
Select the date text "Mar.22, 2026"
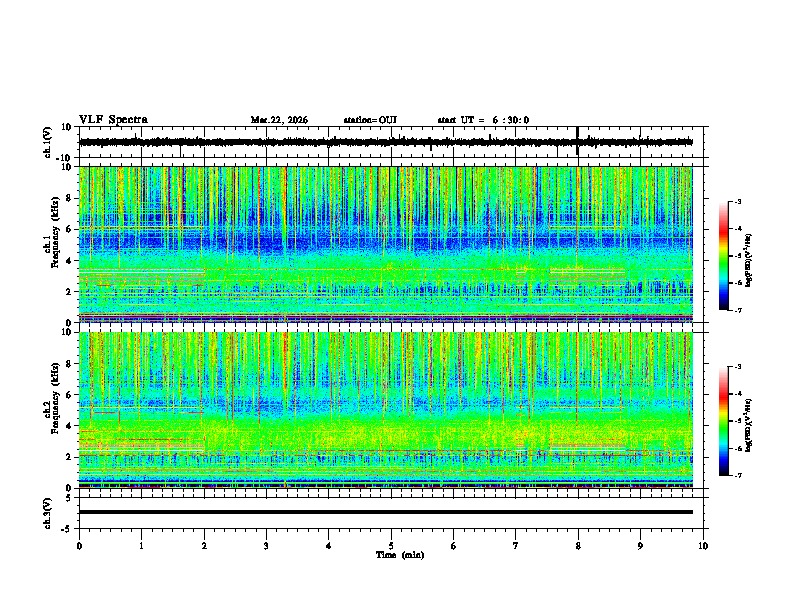pos(279,120)
